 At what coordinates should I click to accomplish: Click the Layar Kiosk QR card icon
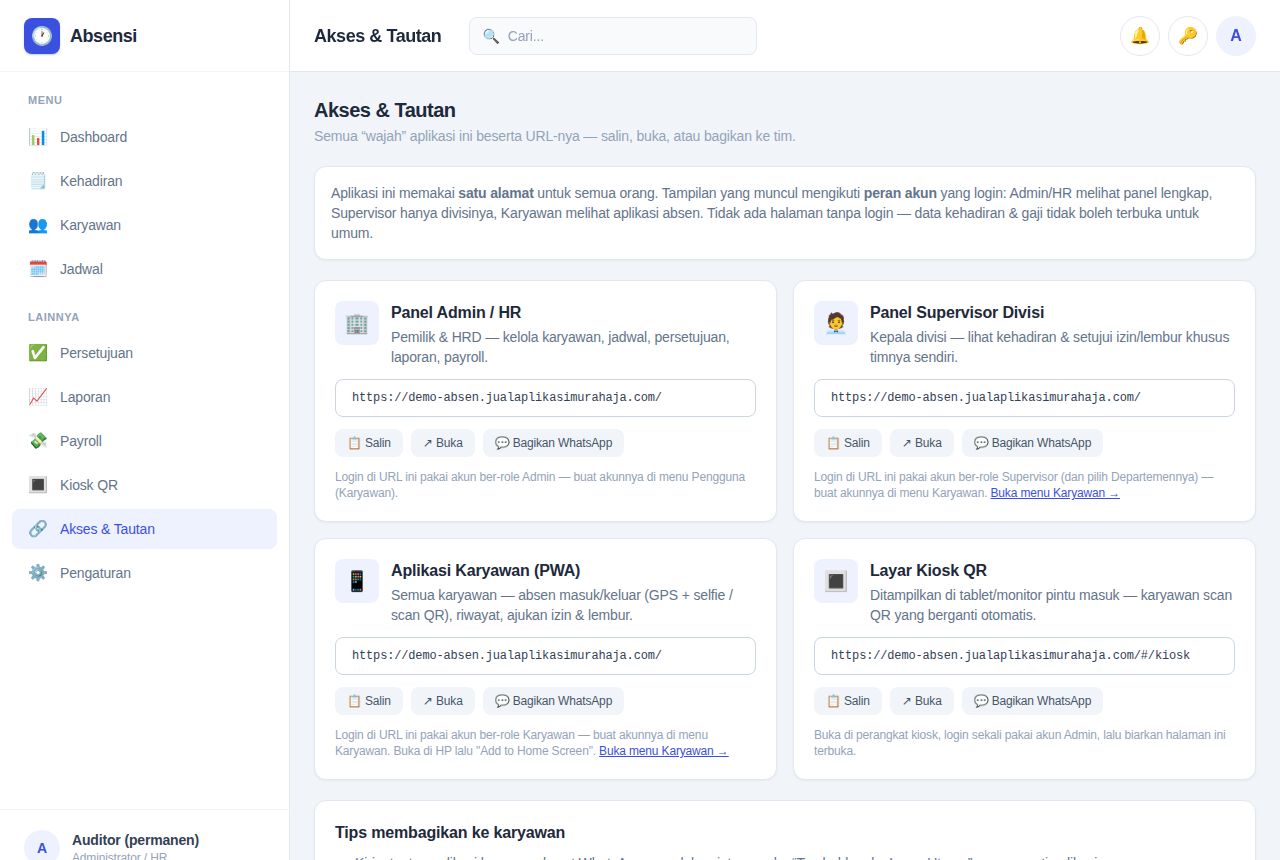(x=836, y=581)
